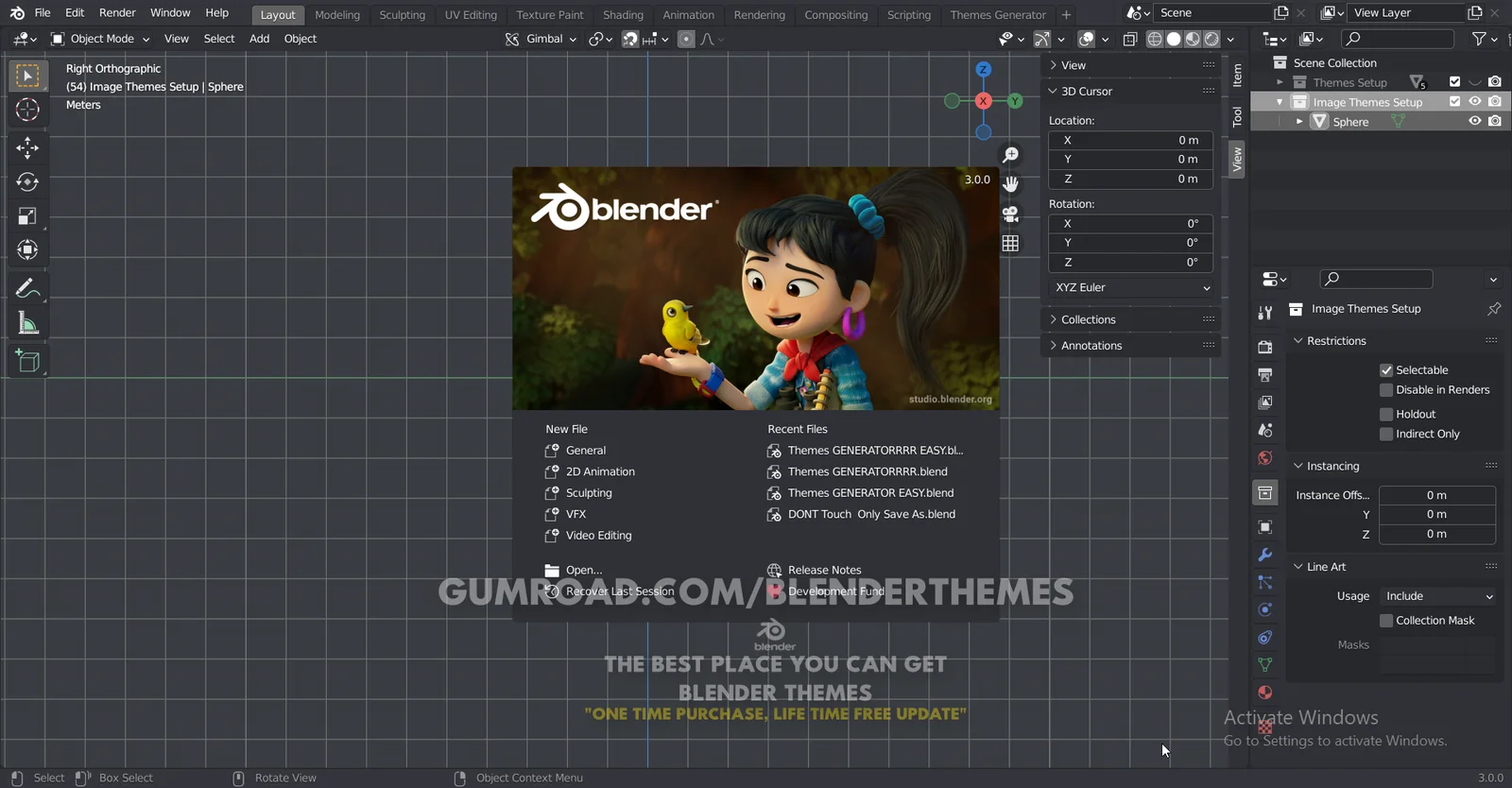Activate the Scale tool
Image resolution: width=1512 pixels, height=788 pixels.
click(27, 216)
